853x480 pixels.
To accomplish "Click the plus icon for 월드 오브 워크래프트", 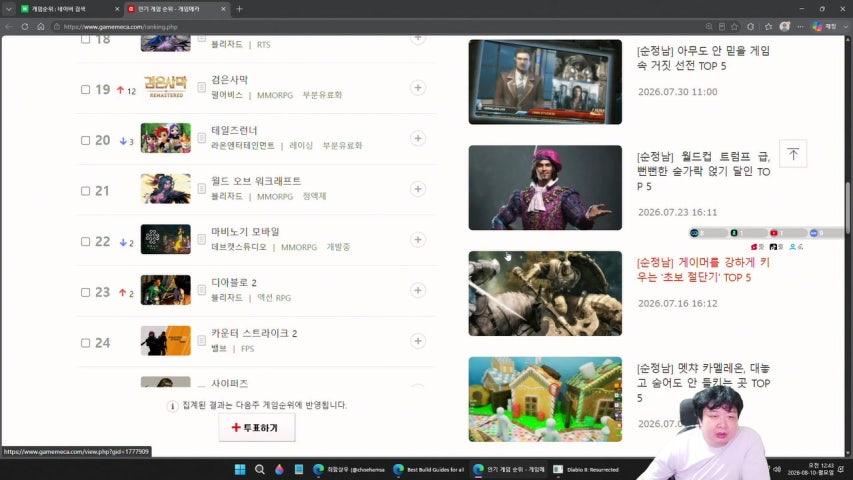I will [x=418, y=189].
